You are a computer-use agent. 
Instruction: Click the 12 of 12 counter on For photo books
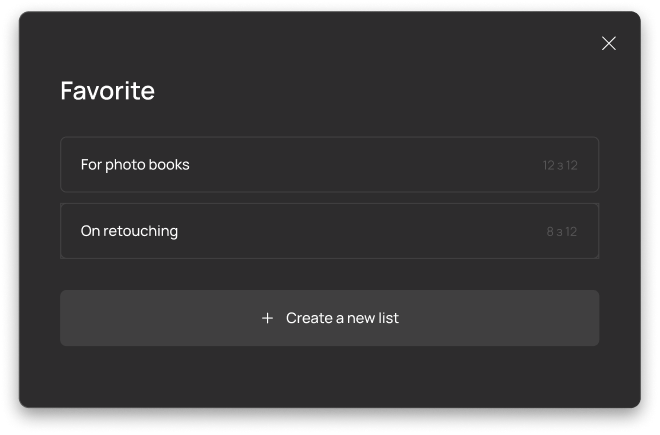click(x=560, y=165)
